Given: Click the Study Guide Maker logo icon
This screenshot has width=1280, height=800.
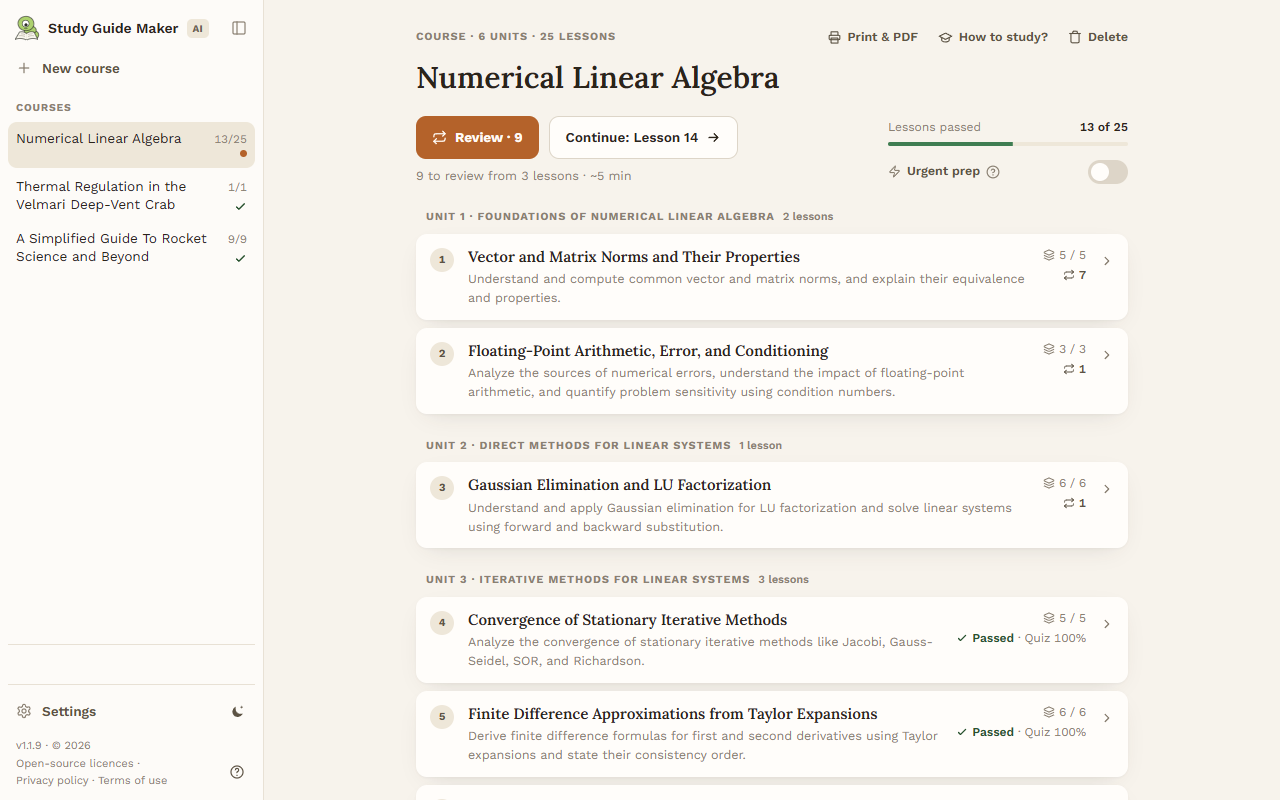Looking at the screenshot, I should pyautogui.click(x=27, y=28).
